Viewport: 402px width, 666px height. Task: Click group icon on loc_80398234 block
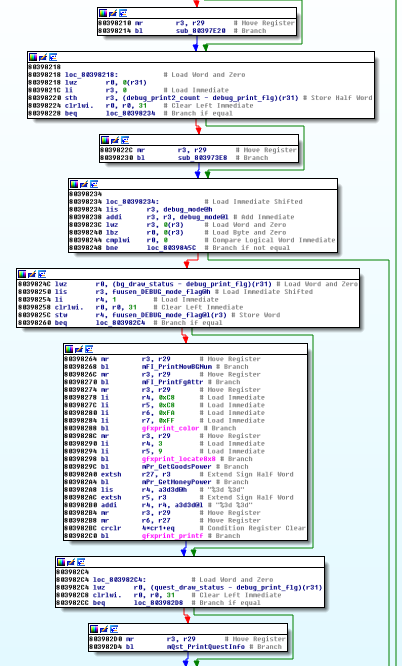94,184
